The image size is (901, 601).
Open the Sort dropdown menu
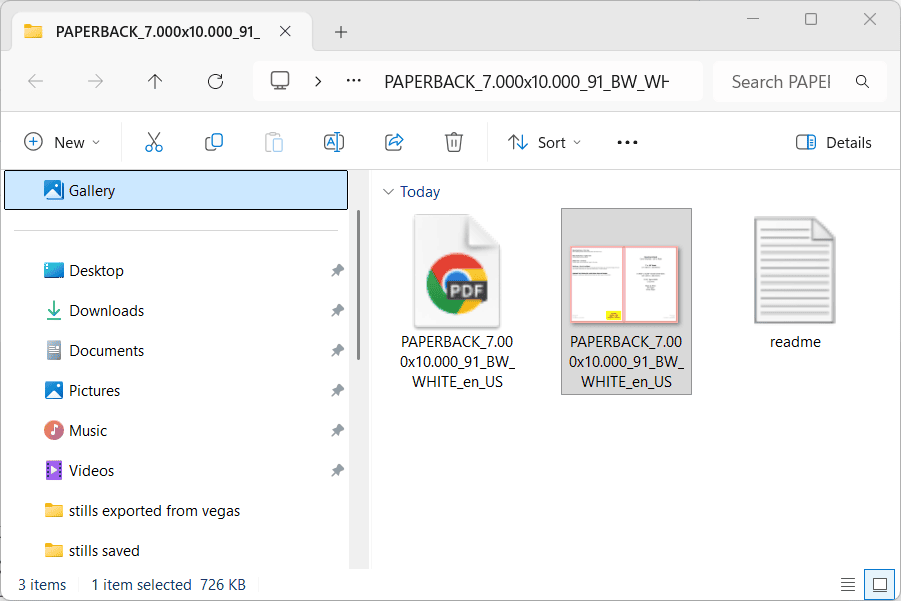tap(544, 142)
